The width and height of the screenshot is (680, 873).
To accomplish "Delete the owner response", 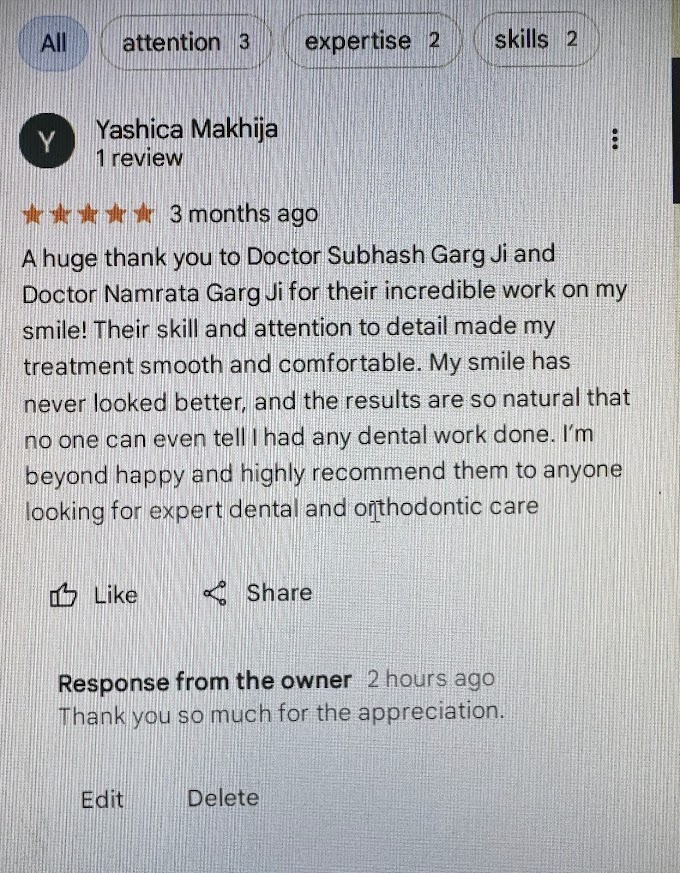I will (x=223, y=798).
